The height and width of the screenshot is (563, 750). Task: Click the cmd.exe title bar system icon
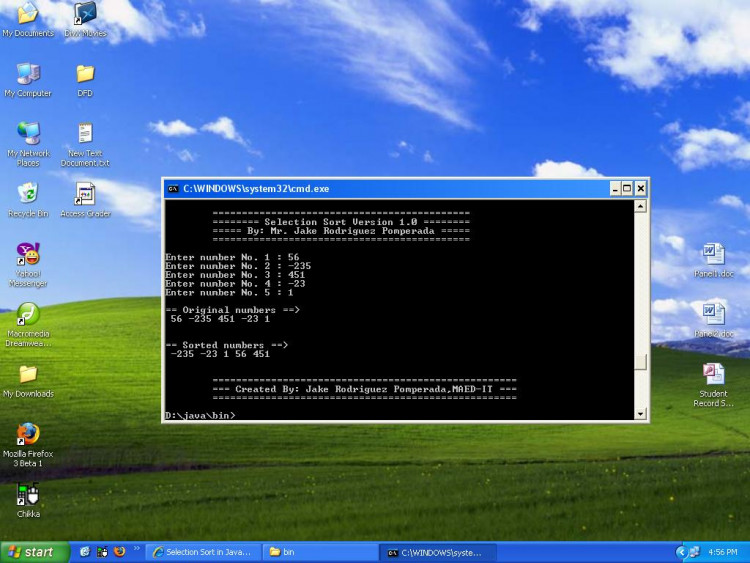(173, 188)
